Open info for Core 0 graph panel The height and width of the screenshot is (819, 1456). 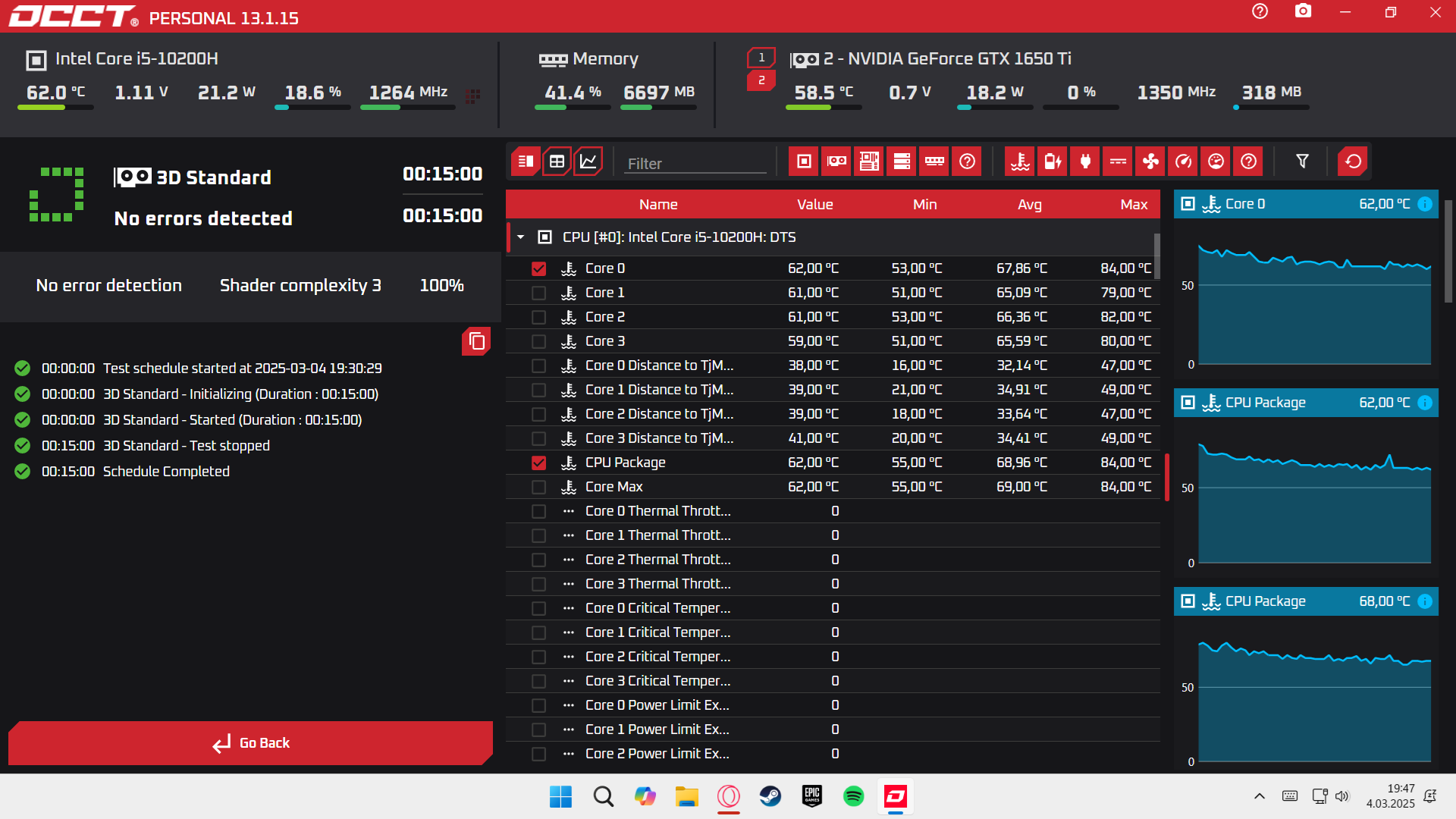[x=1425, y=204]
